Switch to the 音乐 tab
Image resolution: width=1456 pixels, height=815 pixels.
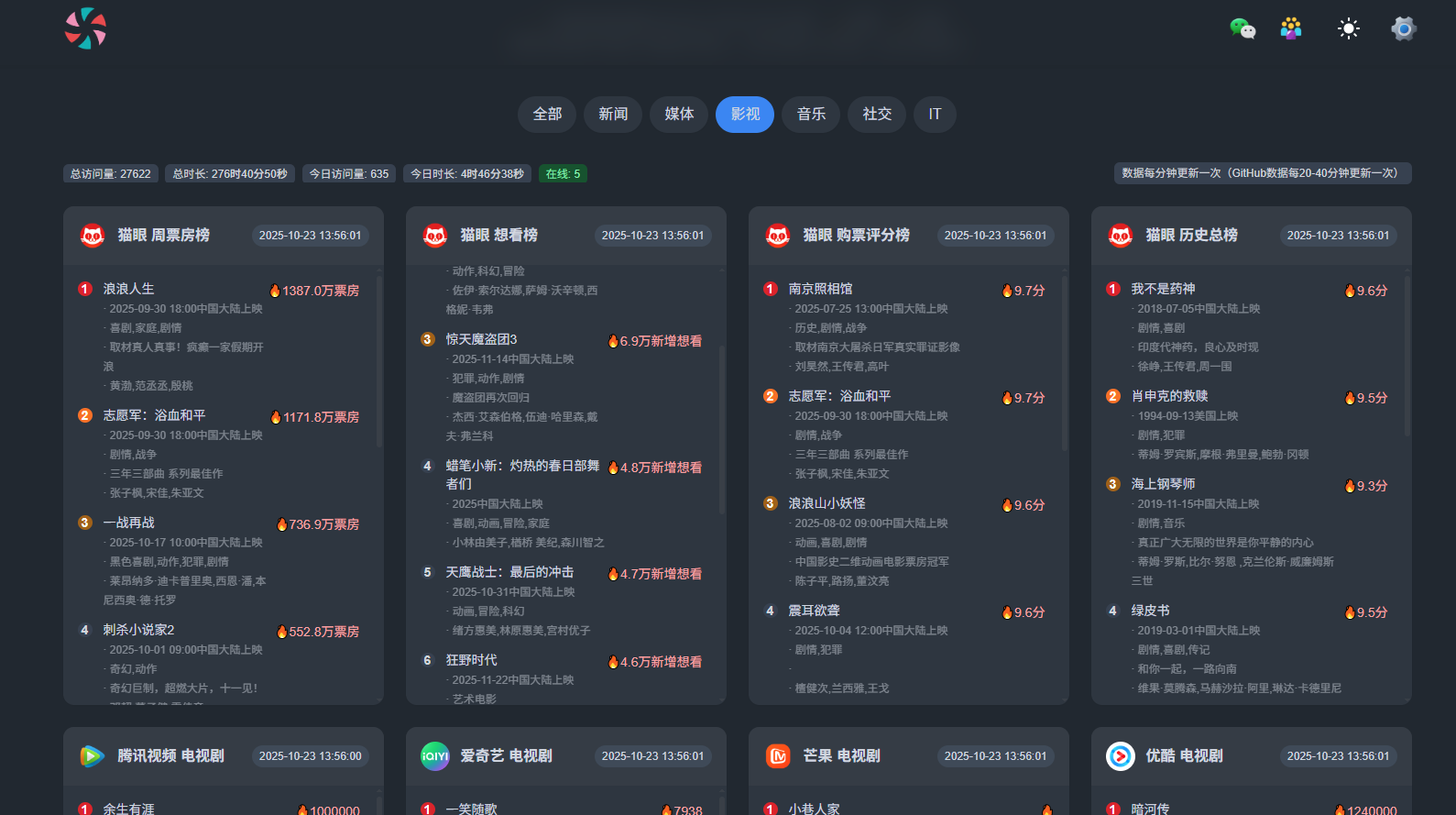click(x=811, y=115)
